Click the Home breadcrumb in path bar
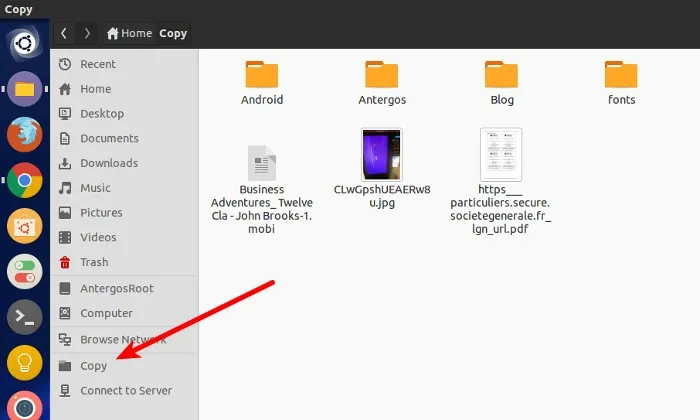 click(129, 33)
